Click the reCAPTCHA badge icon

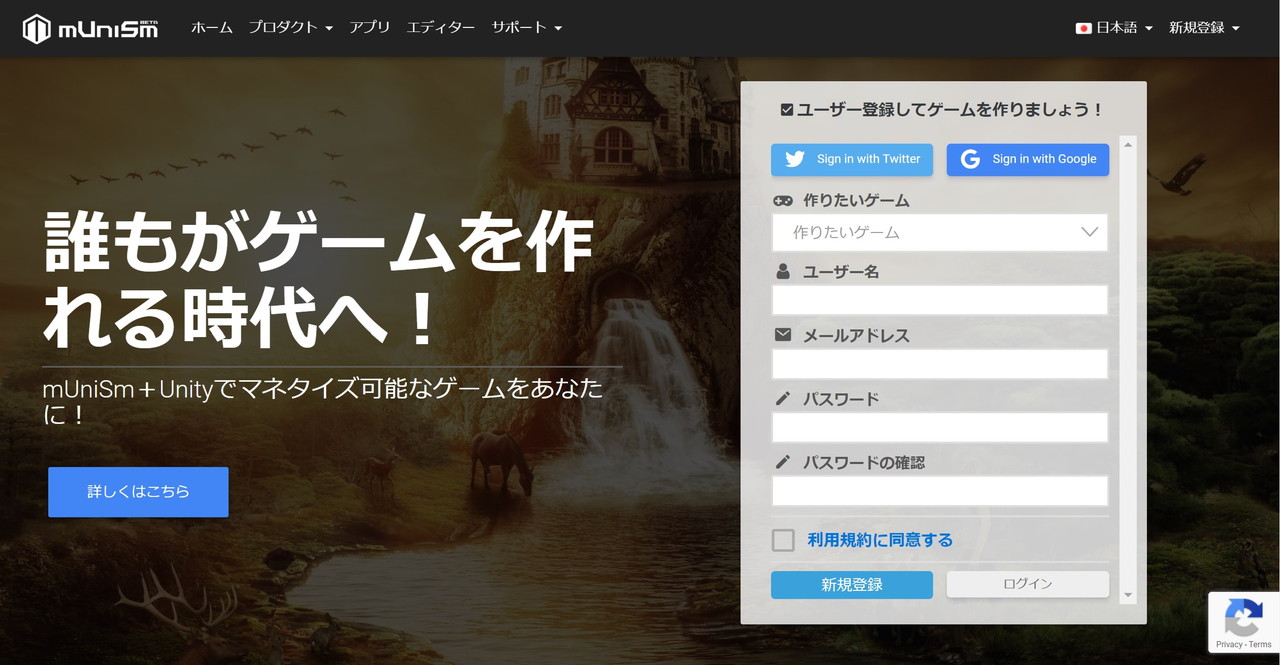[1243, 618]
